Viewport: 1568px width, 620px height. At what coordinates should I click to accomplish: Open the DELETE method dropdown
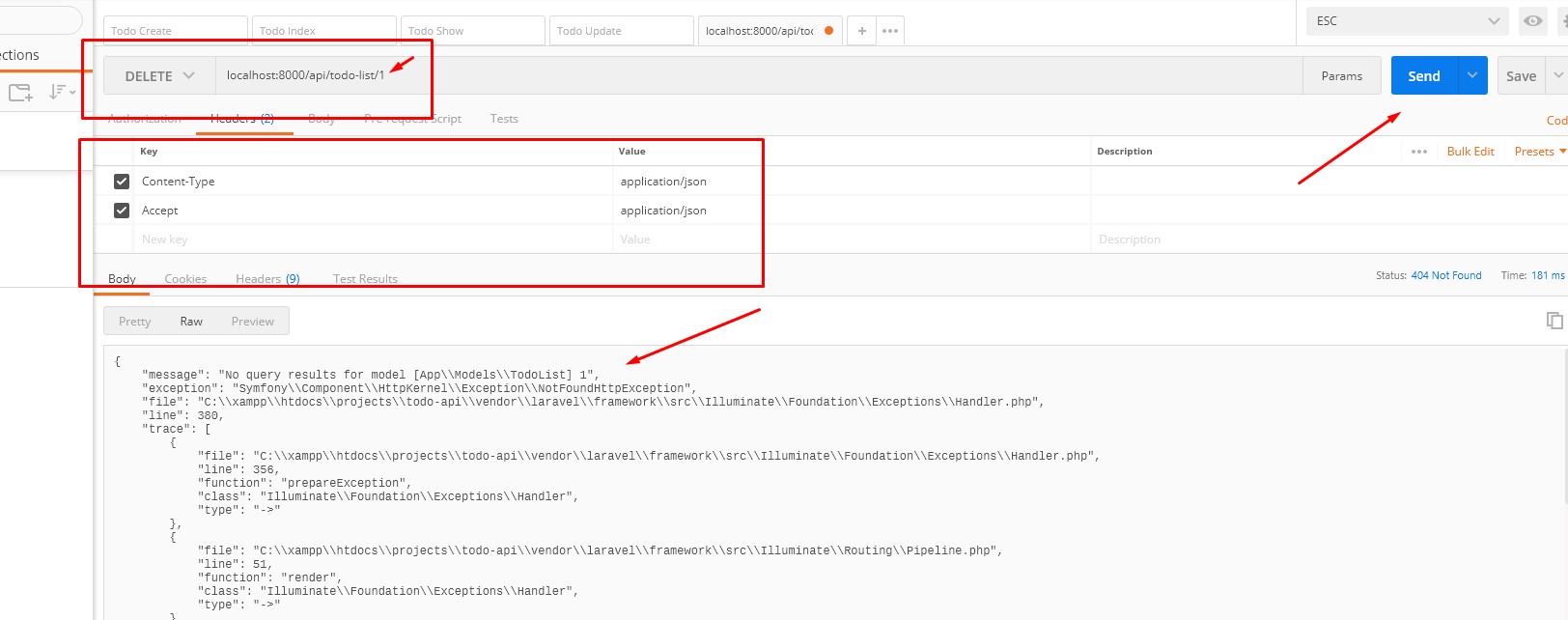pos(159,76)
